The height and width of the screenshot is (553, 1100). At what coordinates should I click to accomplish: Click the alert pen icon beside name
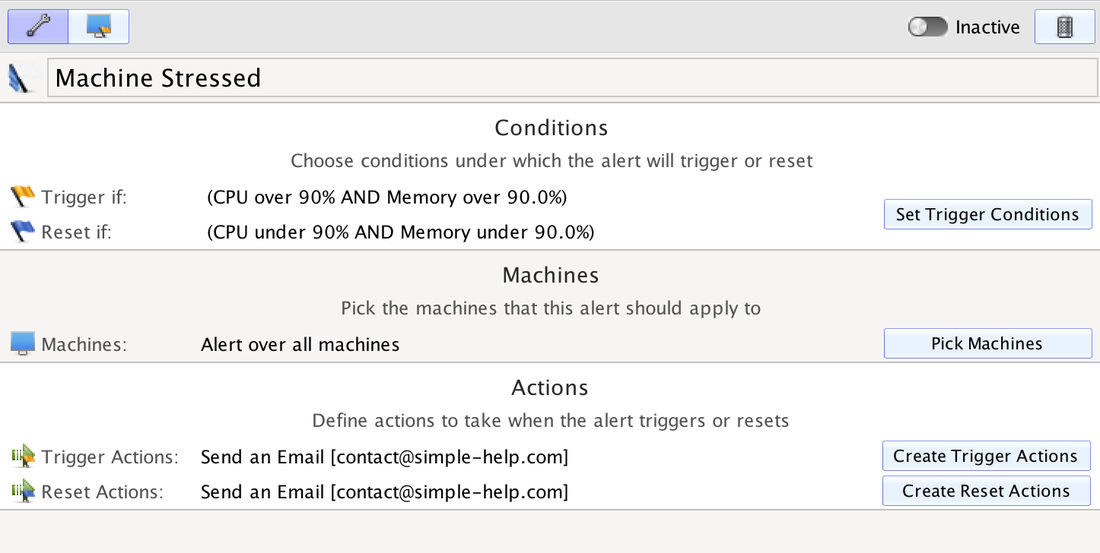click(x=19, y=78)
